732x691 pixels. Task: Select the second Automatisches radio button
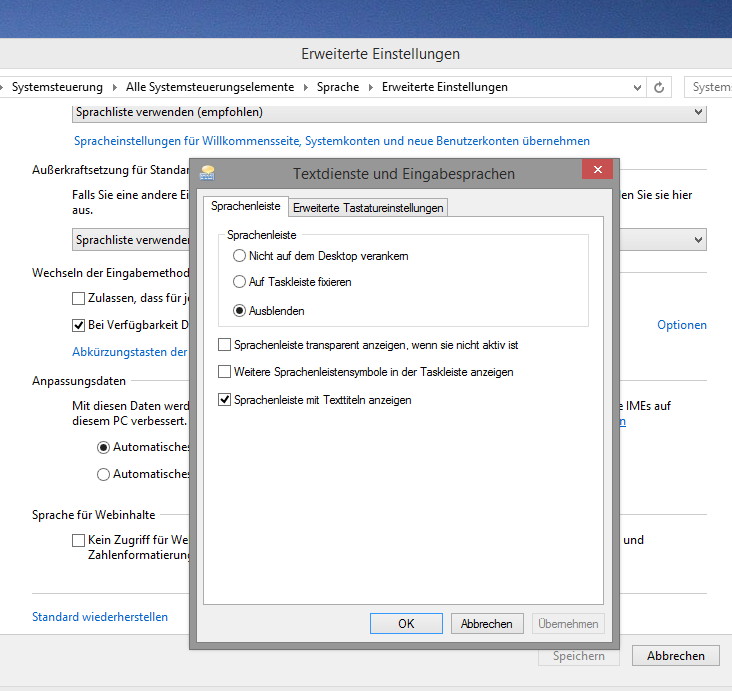click(103, 474)
